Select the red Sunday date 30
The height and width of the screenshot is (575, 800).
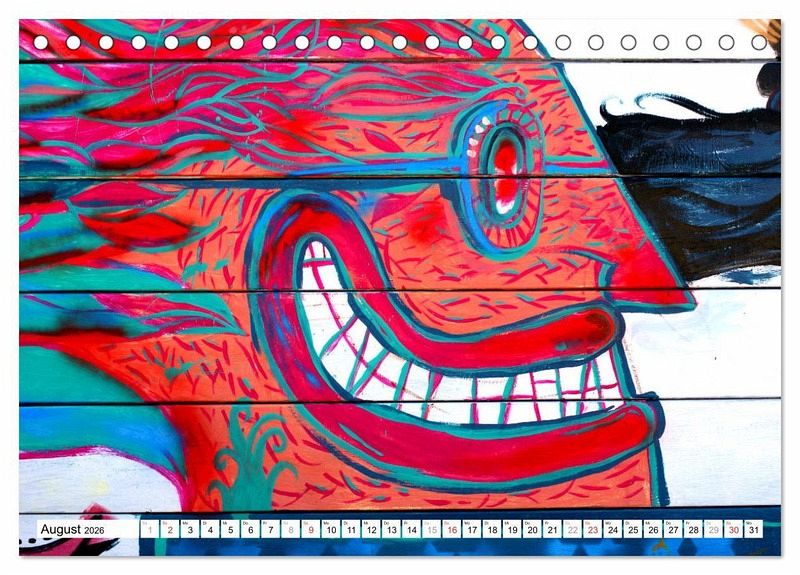coord(734,529)
